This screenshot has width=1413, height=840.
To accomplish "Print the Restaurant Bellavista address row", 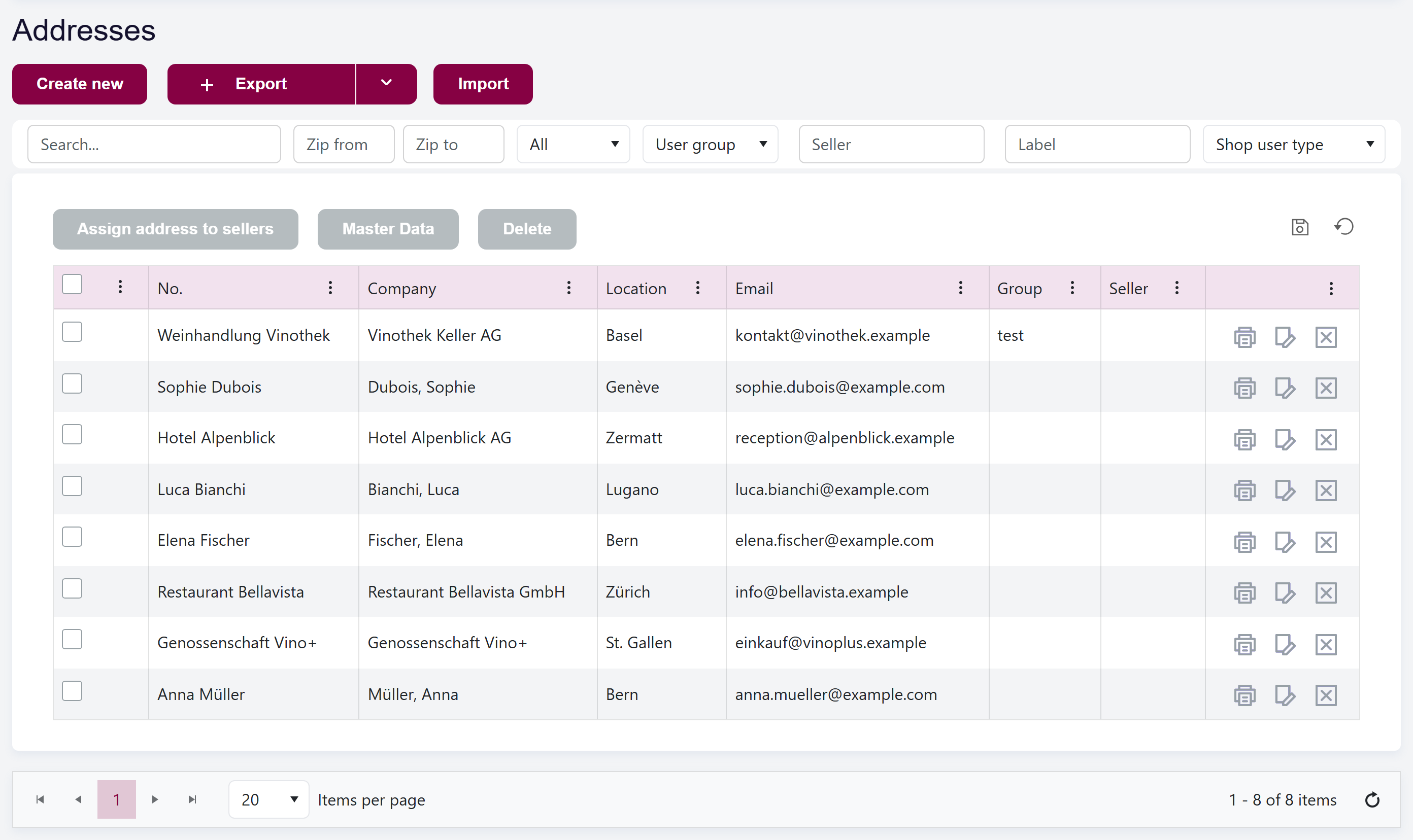I will [x=1244, y=593].
